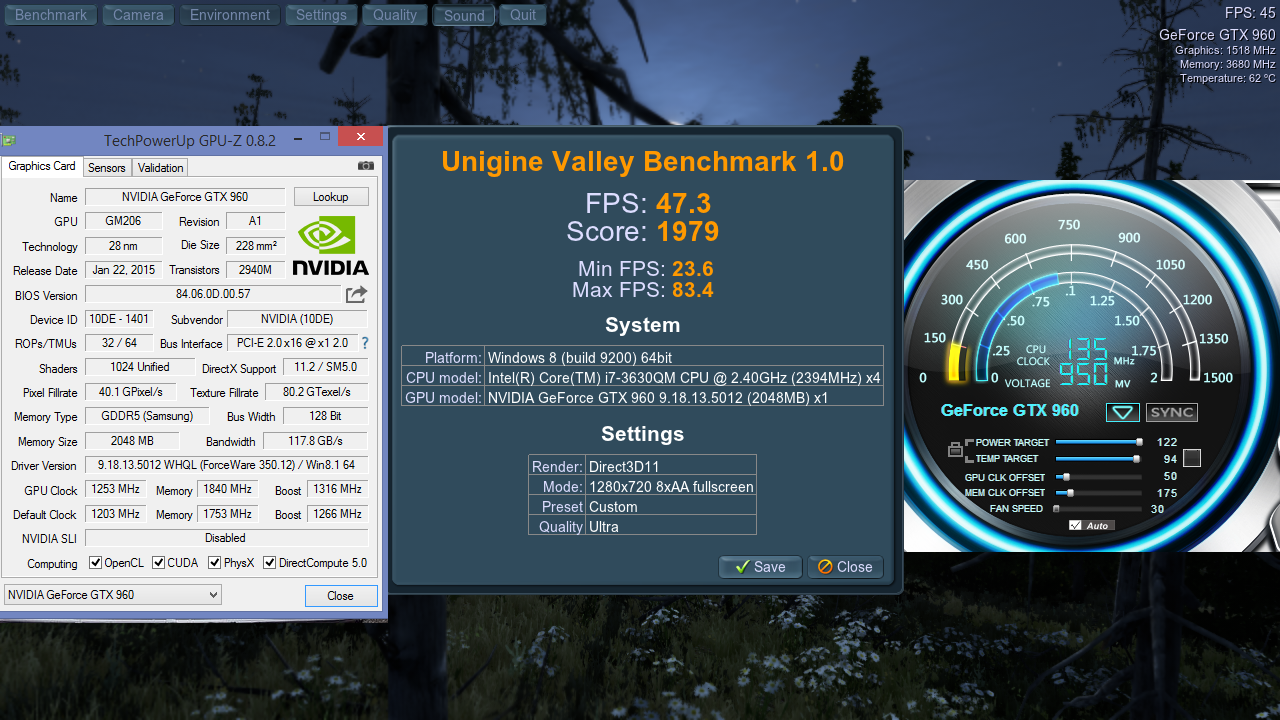Click the Score 1979 value
1280x720 pixels.
click(x=688, y=231)
